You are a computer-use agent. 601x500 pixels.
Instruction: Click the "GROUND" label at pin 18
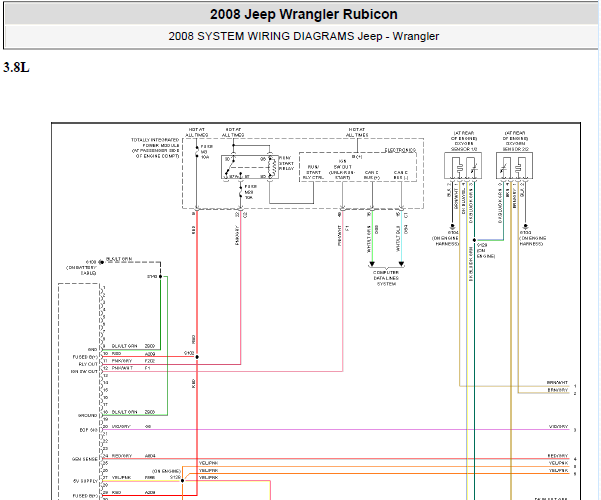[x=88, y=416]
